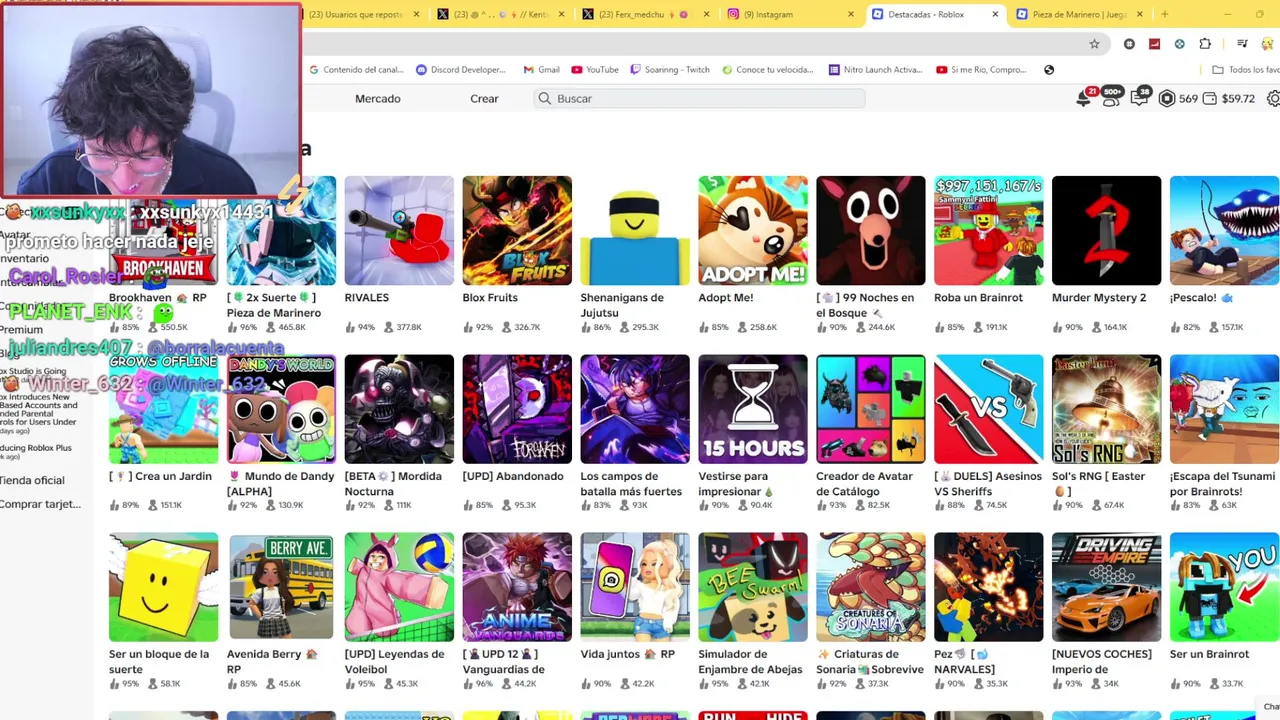Open Shenanigans de Jujutsu thumbnail
This screenshot has height=720, width=1280.
tap(635, 231)
